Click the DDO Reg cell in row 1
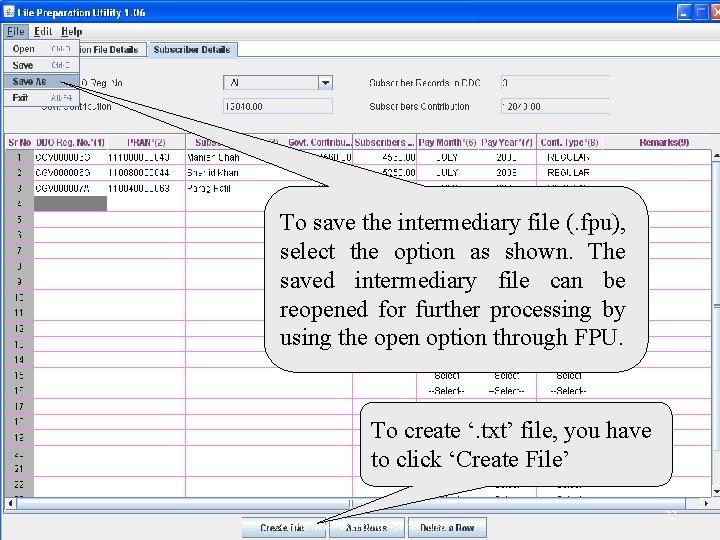 (70, 158)
